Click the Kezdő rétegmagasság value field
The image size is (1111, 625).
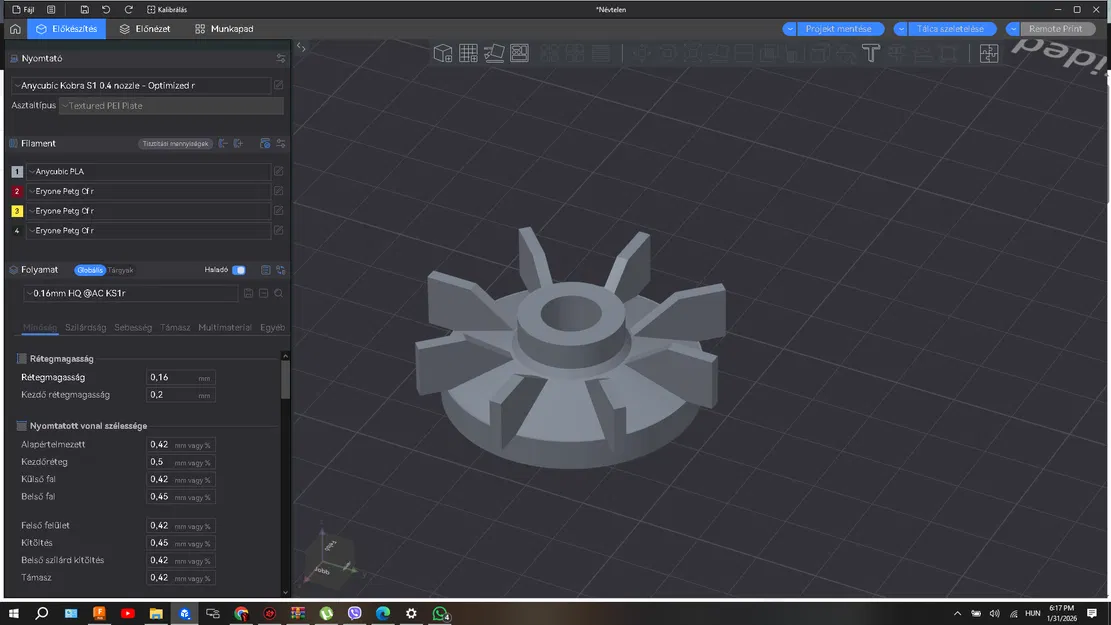[x=181, y=395]
